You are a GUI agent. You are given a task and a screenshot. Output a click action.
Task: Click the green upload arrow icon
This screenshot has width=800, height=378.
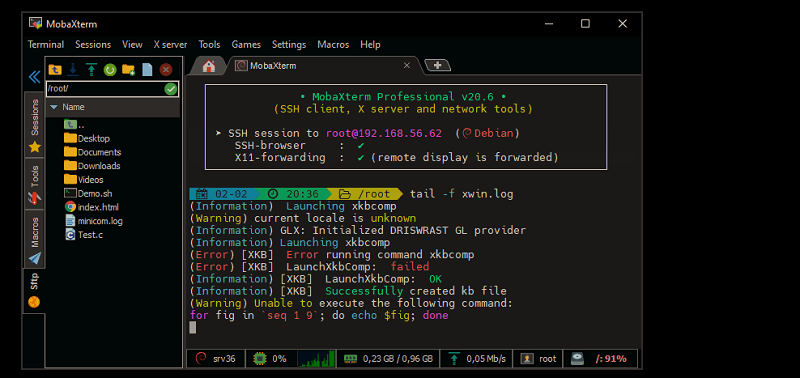[91, 69]
